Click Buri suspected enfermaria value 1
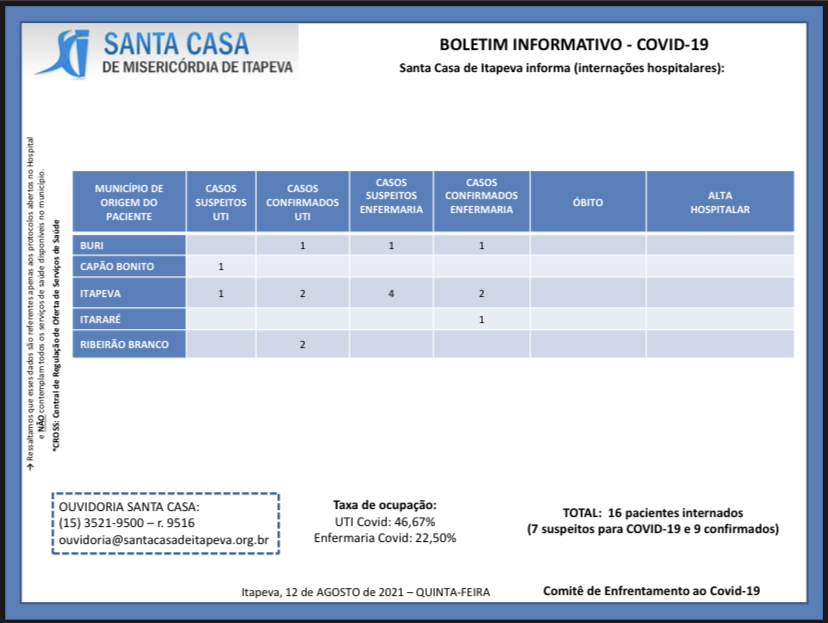 391,246
